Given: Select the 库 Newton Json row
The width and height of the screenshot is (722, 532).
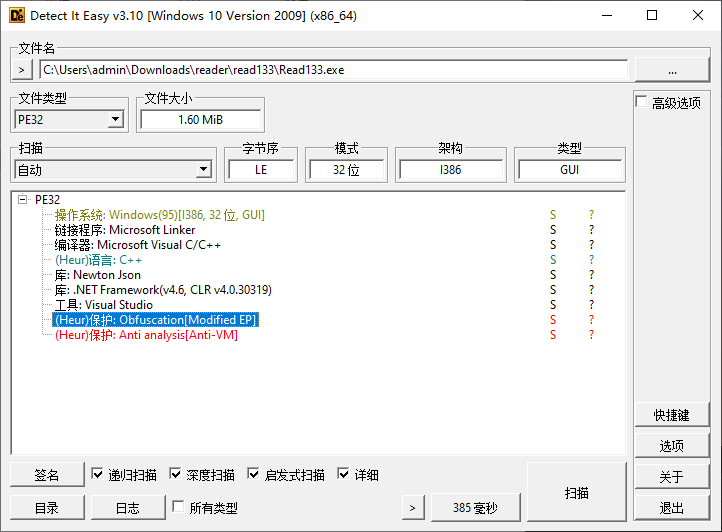Looking at the screenshot, I should pyautogui.click(x=98, y=275).
